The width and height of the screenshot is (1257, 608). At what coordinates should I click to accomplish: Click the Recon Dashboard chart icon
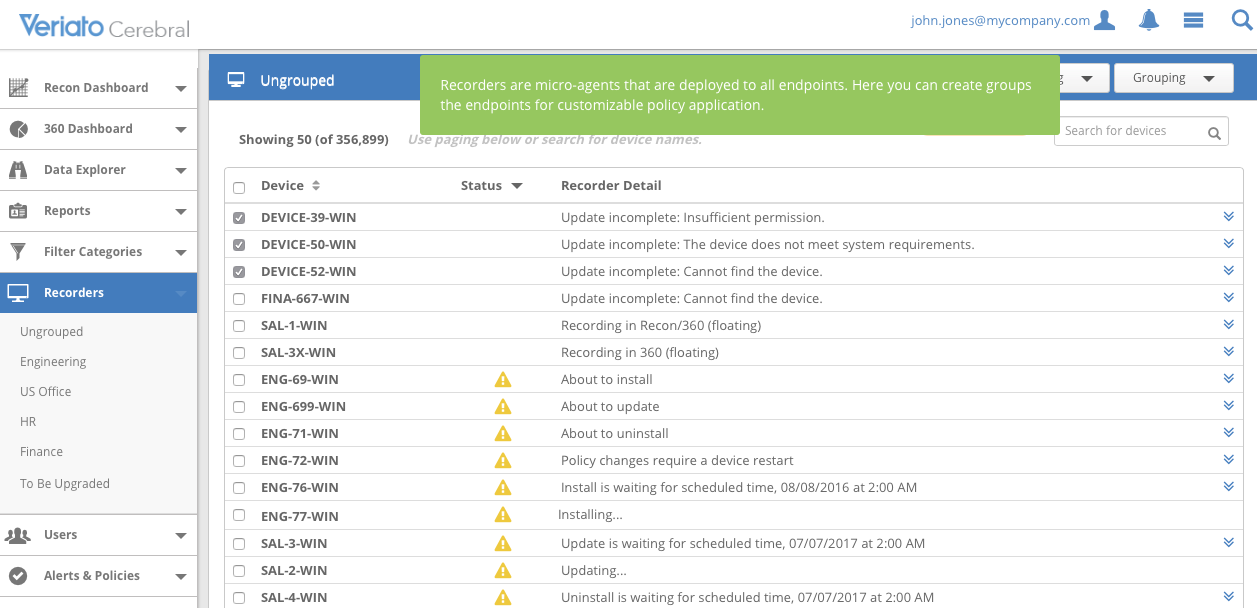[x=18, y=88]
